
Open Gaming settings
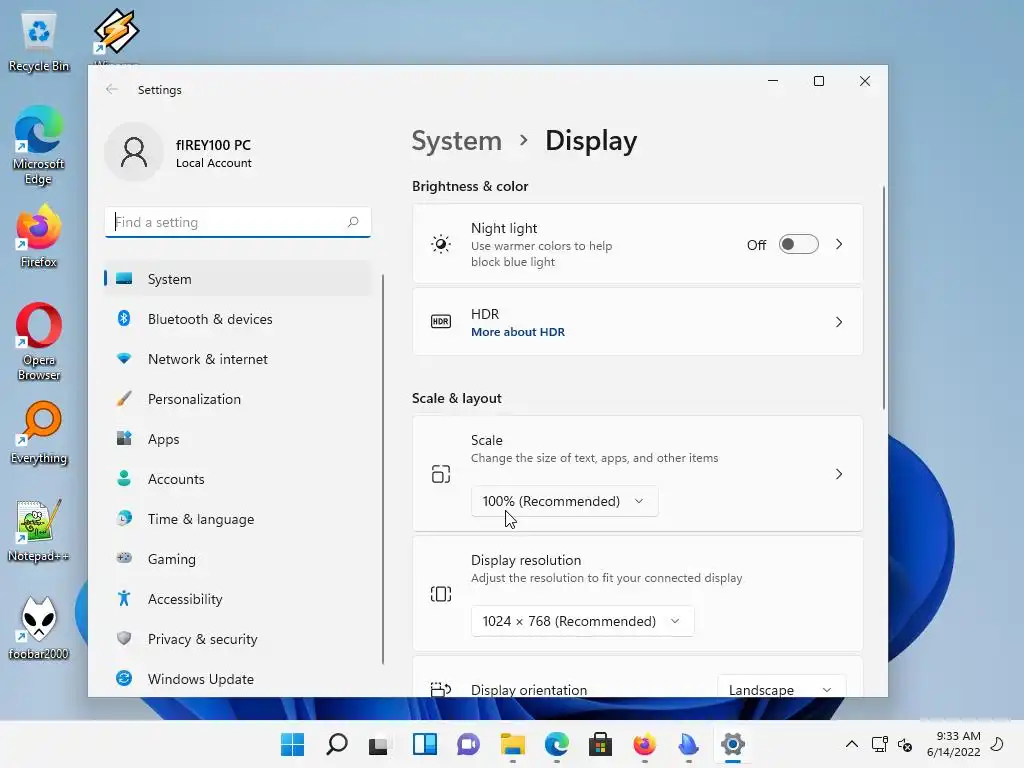click(x=238, y=559)
